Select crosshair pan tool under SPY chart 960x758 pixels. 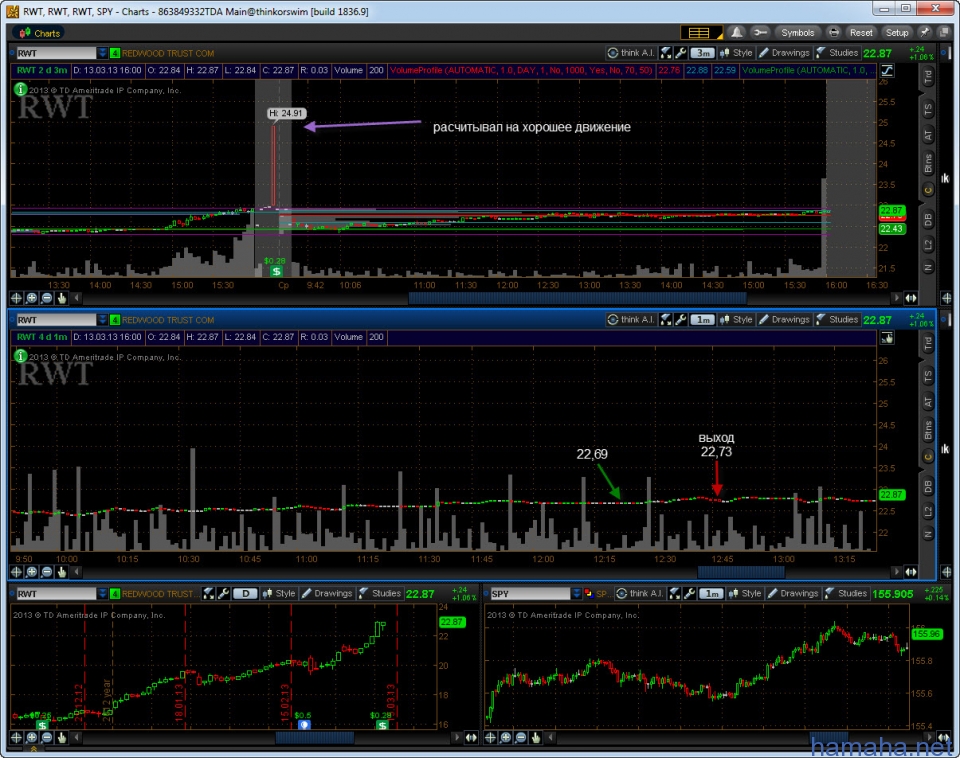(x=490, y=738)
